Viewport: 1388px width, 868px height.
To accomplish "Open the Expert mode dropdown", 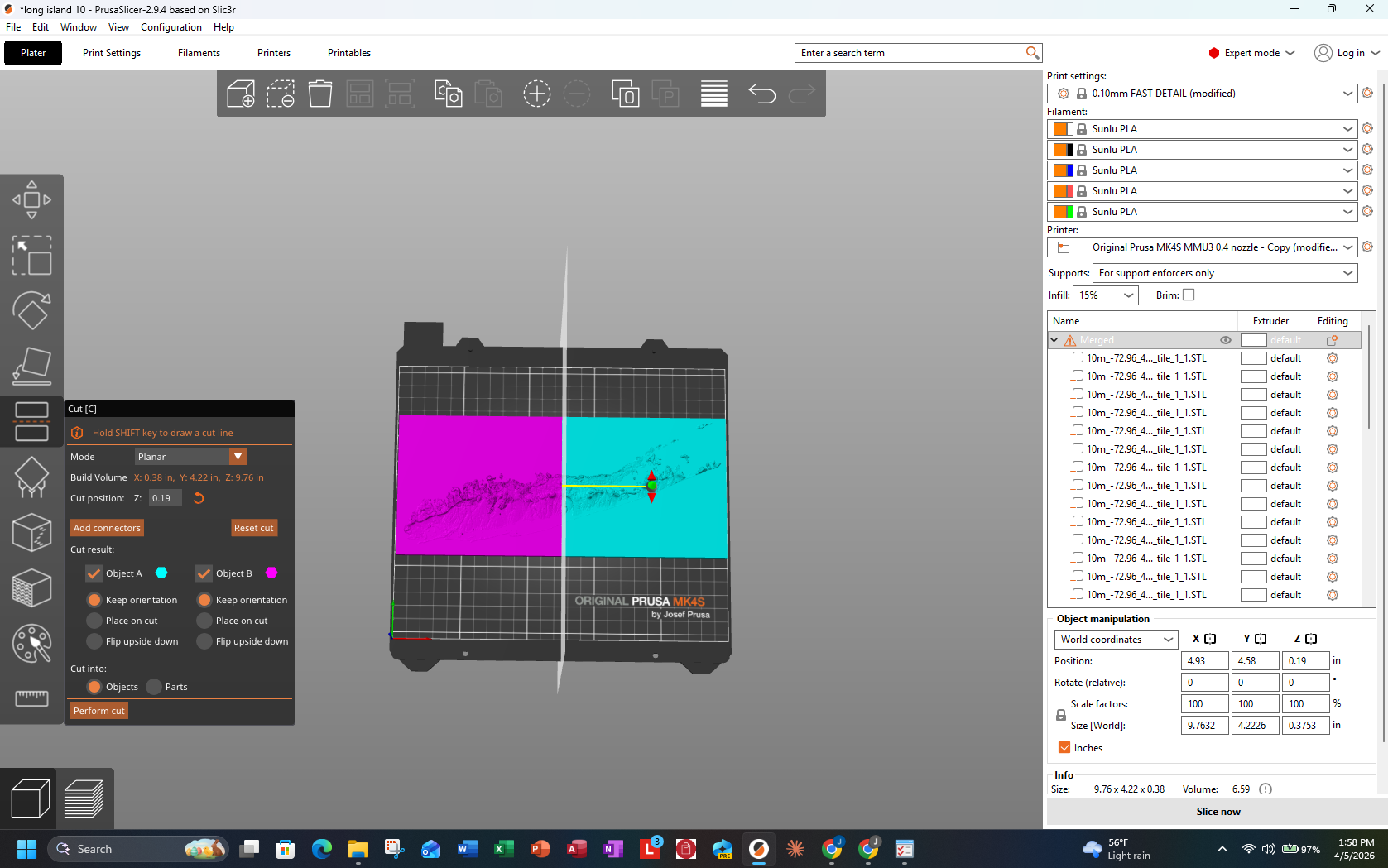I will (x=1251, y=53).
